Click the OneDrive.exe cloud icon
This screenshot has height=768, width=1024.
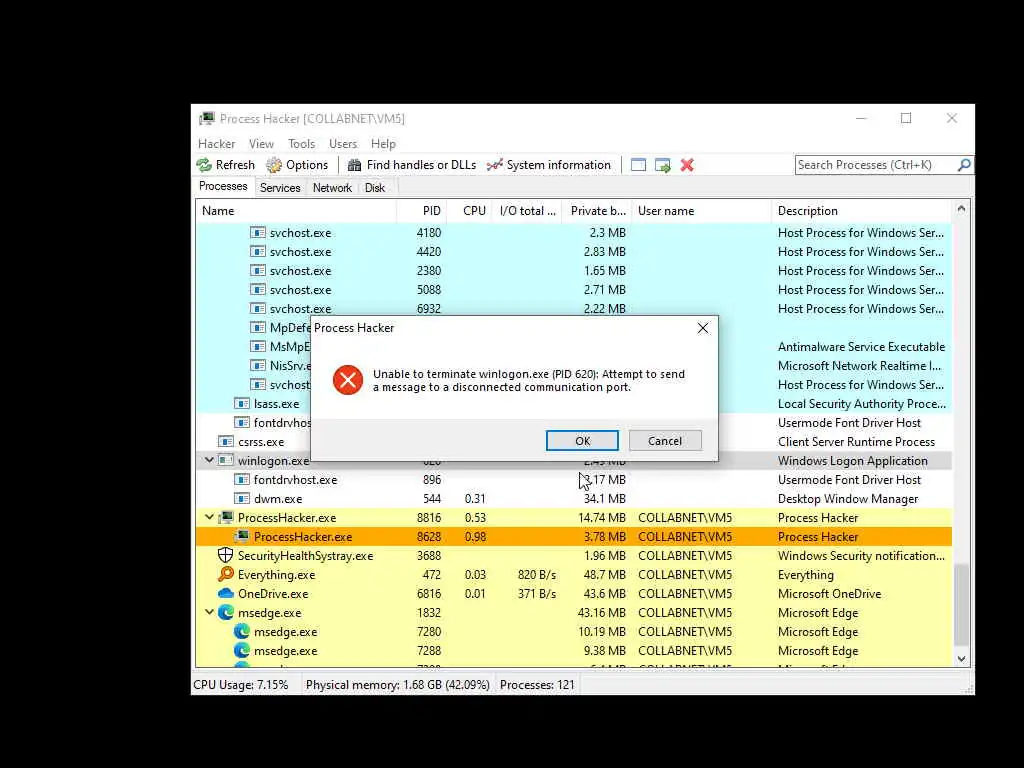pos(225,594)
